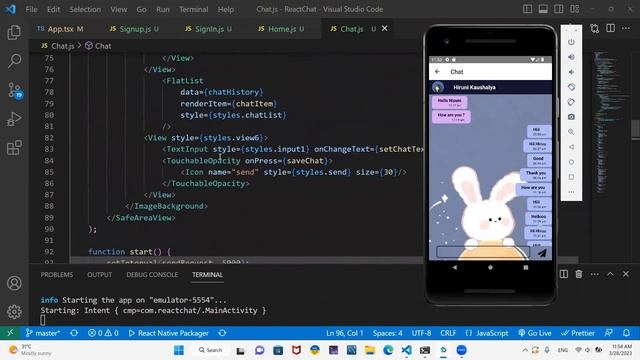Click the kill terminal trash icon
The height and width of the screenshot is (360, 640).
(x=579, y=274)
